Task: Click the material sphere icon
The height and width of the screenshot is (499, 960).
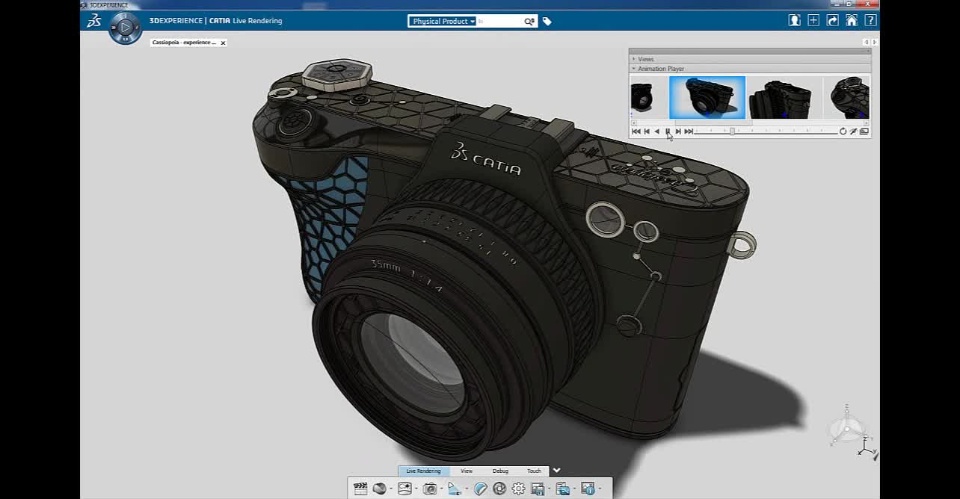Action: 379,488
